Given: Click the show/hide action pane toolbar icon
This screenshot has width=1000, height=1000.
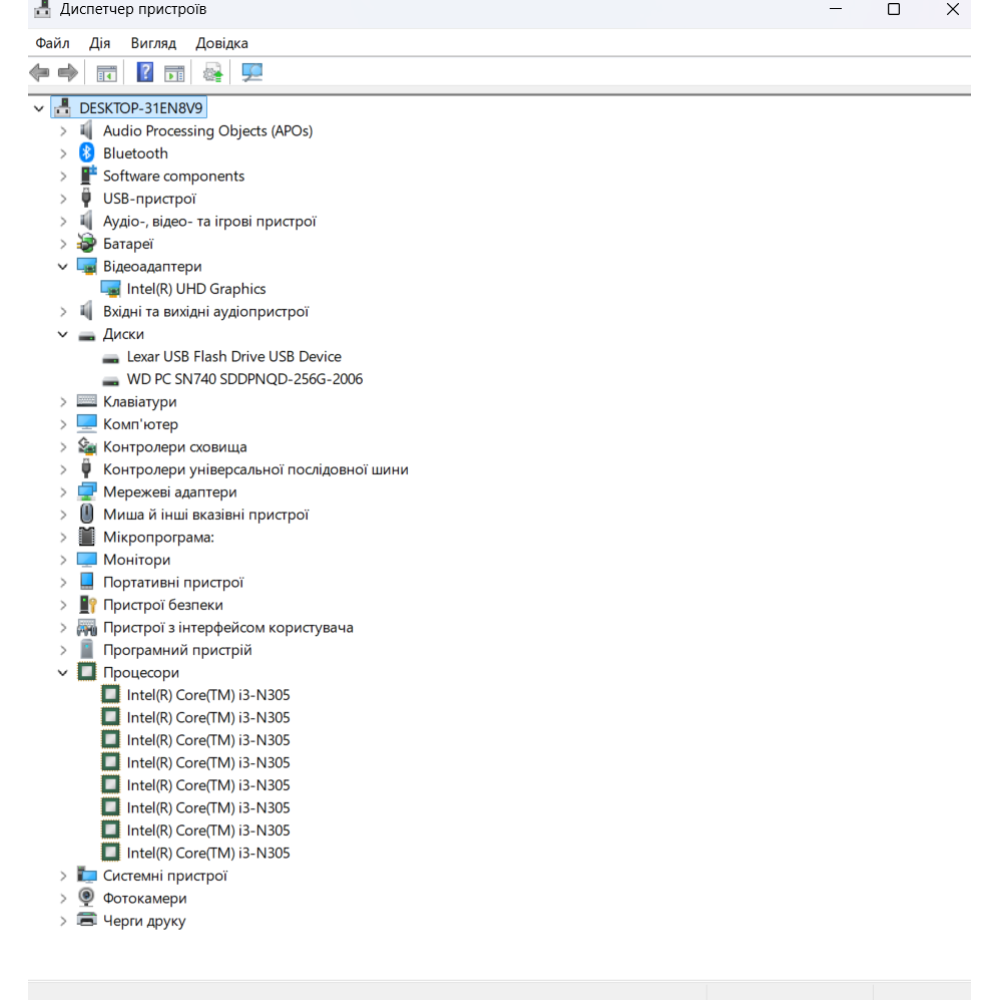Looking at the screenshot, I should pos(173,73).
